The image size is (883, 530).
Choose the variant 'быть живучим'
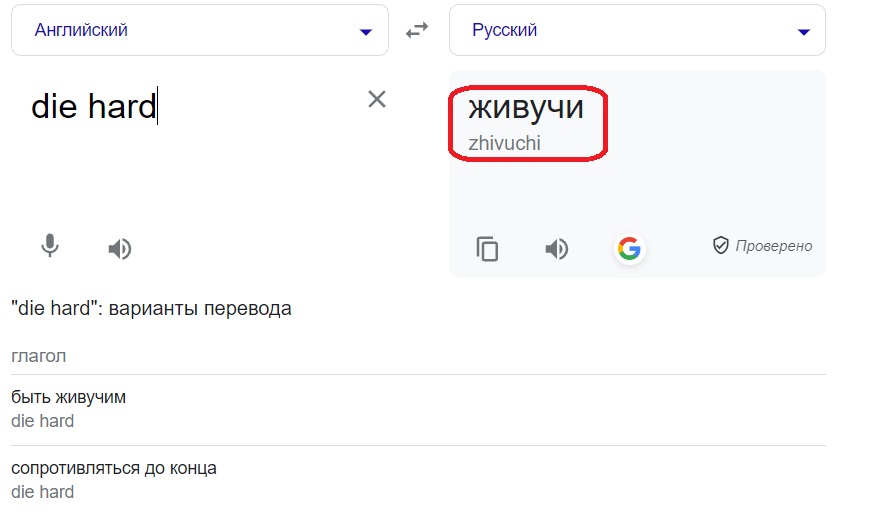(69, 397)
